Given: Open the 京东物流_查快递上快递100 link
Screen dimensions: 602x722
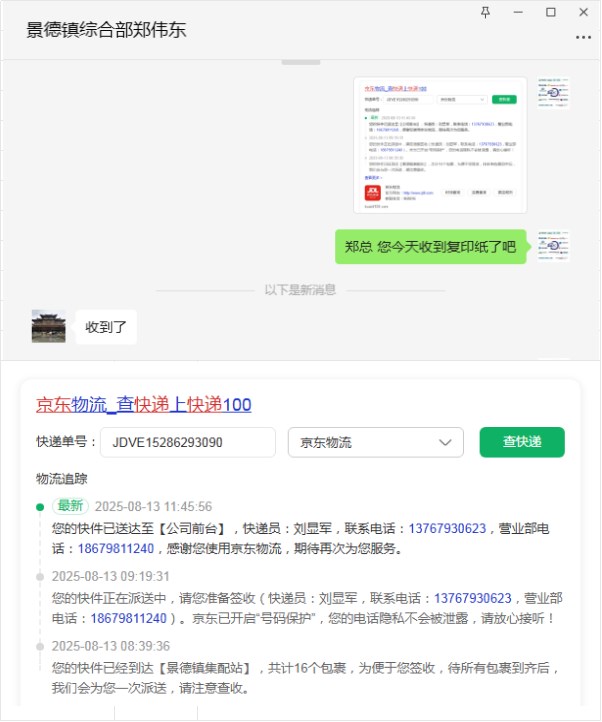Looking at the screenshot, I should coord(144,405).
